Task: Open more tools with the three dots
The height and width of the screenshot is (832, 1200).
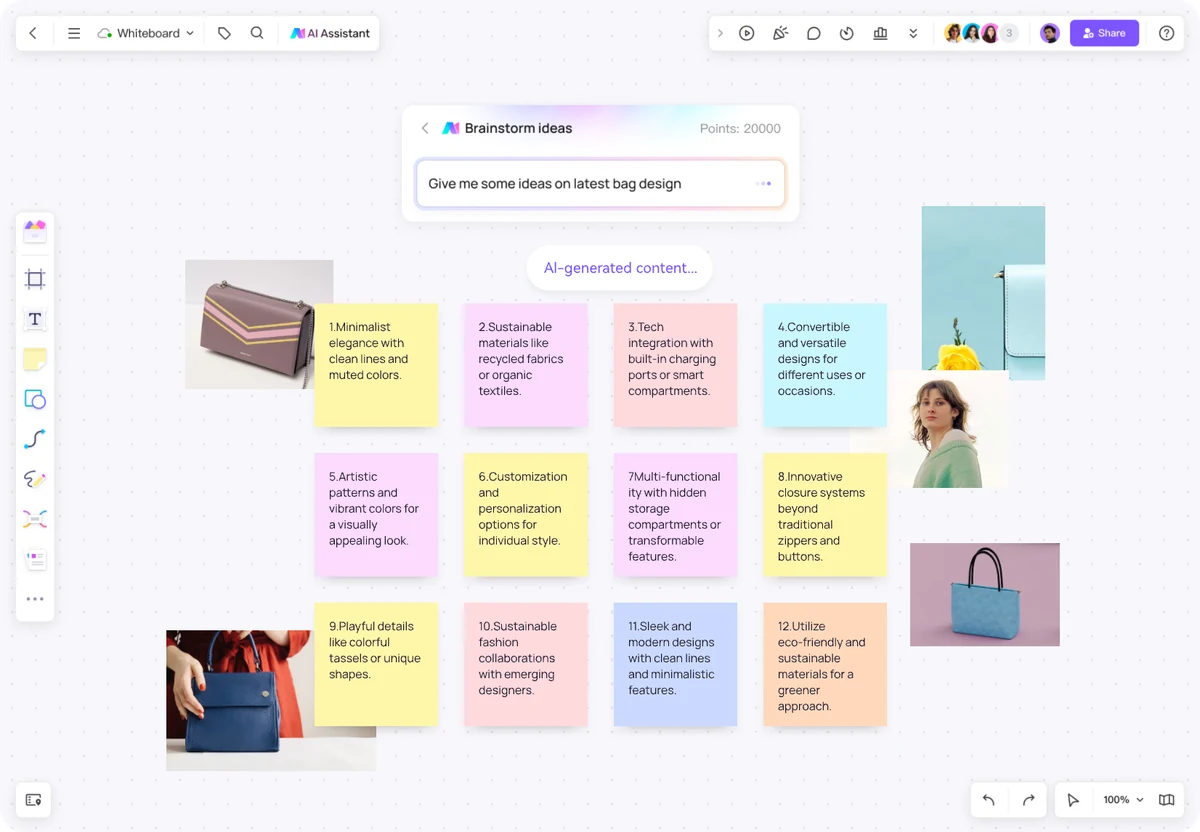Action: (x=35, y=599)
